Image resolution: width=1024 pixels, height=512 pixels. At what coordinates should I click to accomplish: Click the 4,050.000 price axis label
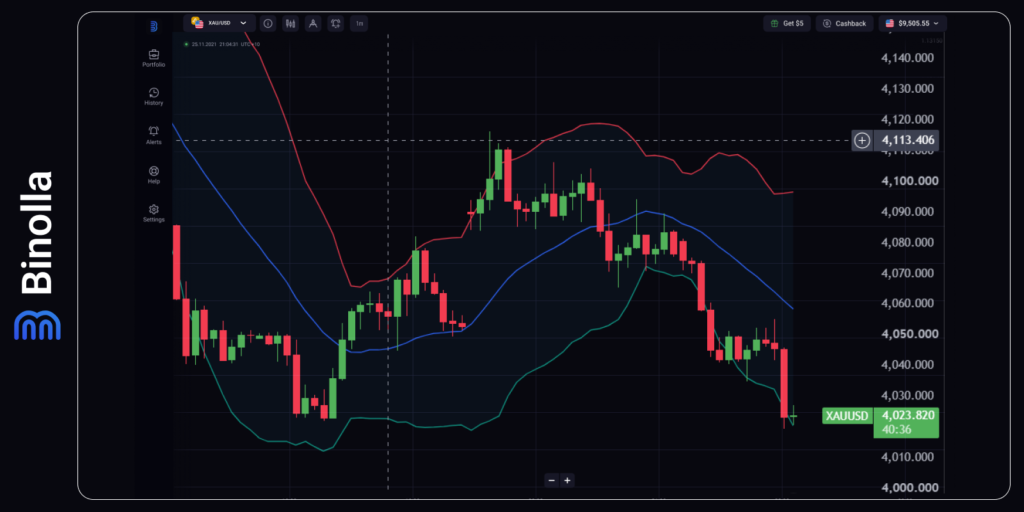tap(908, 334)
